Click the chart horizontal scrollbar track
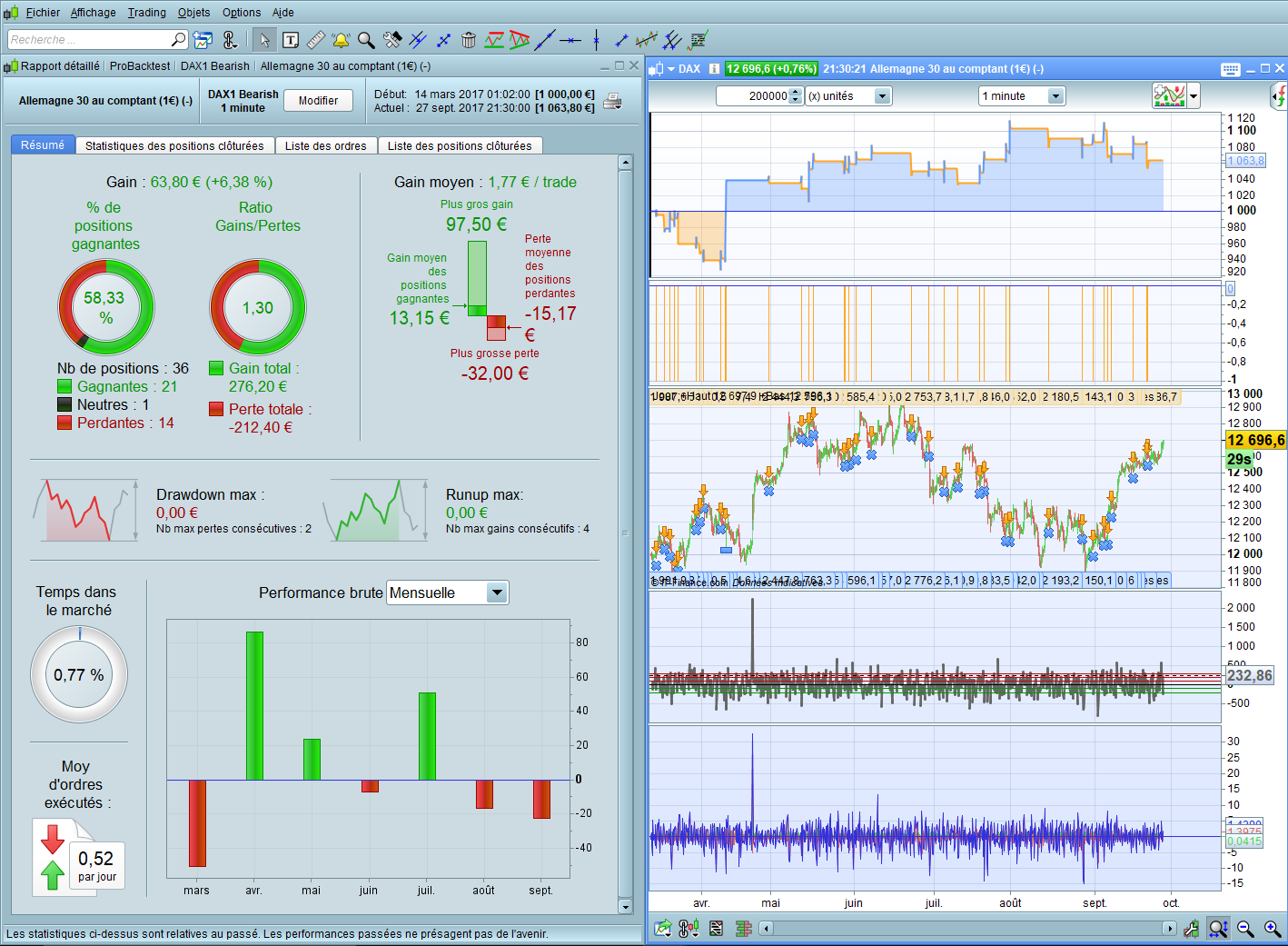This screenshot has height=946, width=1288. (x=969, y=929)
